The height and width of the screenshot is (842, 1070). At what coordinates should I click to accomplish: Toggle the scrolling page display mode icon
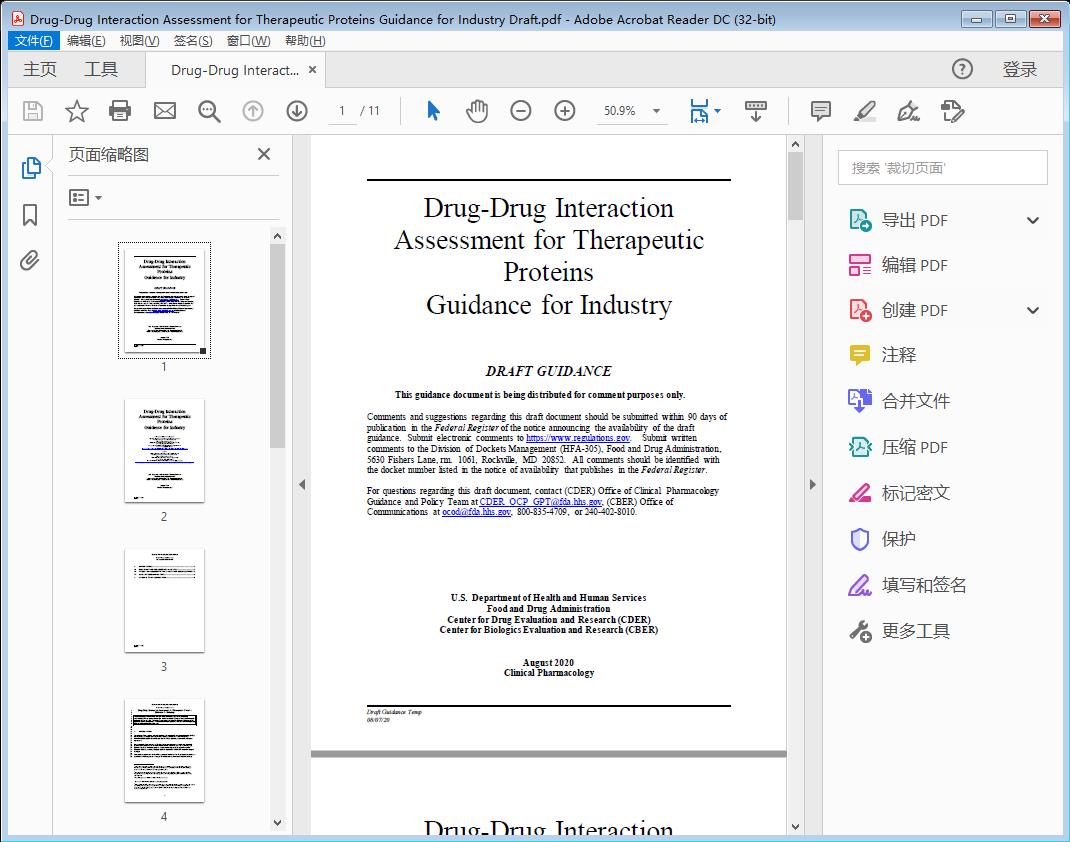[755, 111]
